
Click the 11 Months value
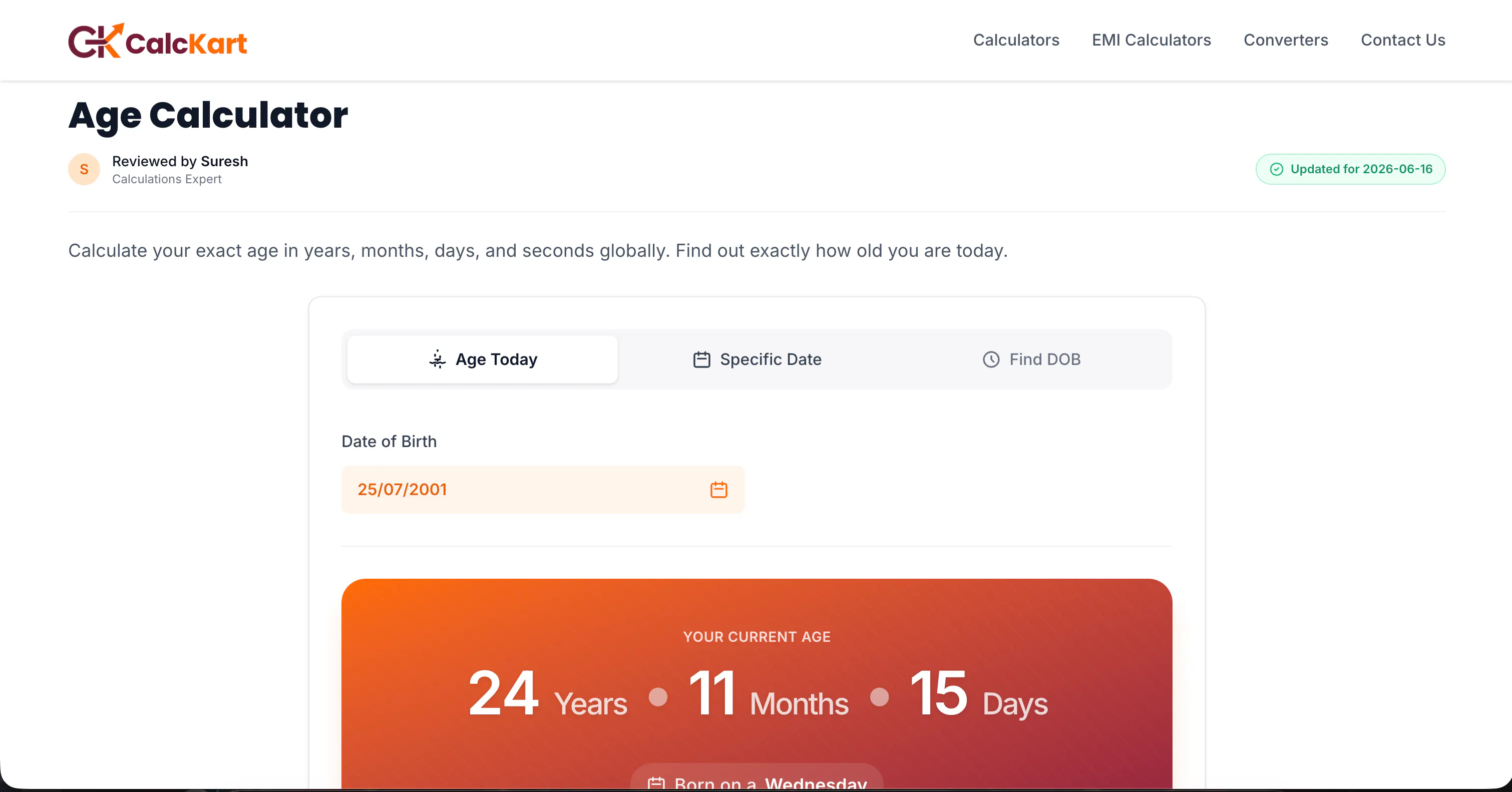pyautogui.click(x=769, y=694)
